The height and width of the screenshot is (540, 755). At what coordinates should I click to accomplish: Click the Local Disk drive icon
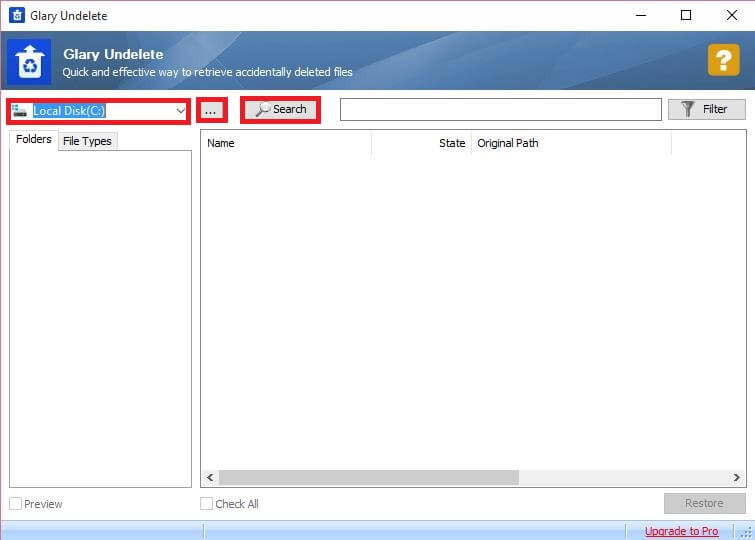click(x=19, y=111)
